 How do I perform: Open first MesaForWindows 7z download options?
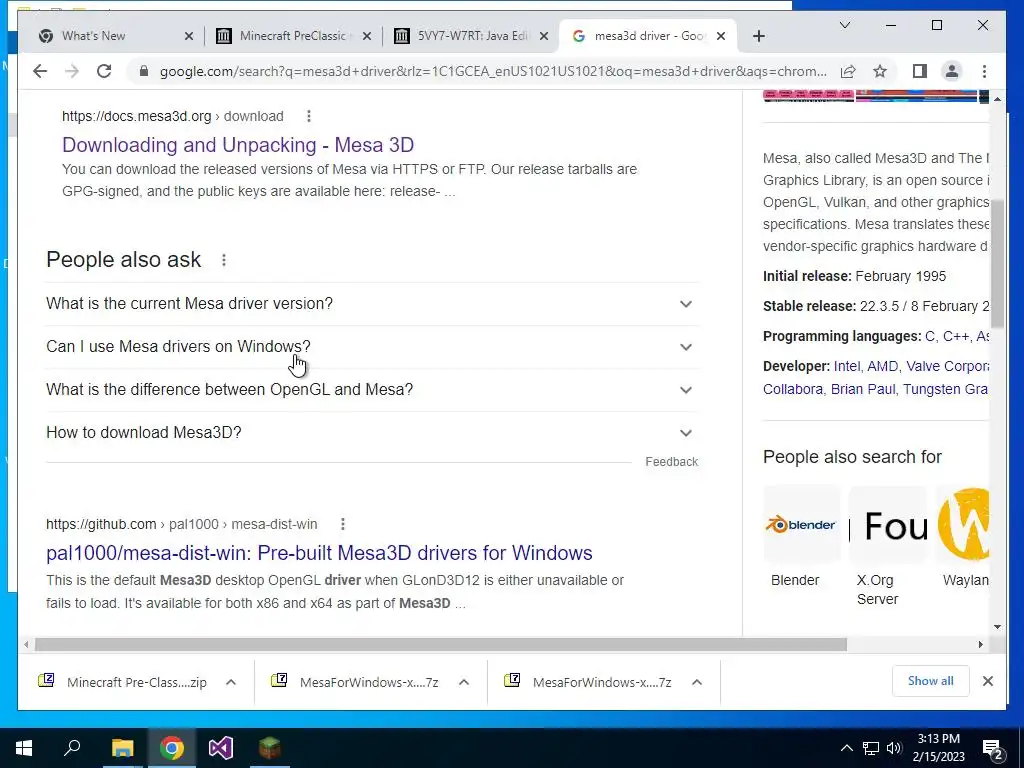pyautogui.click(x=464, y=682)
